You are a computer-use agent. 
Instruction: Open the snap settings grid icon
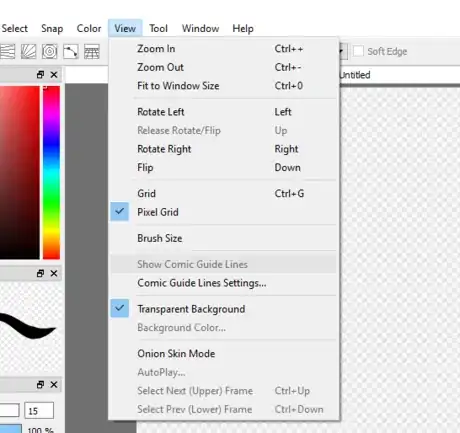click(x=92, y=52)
